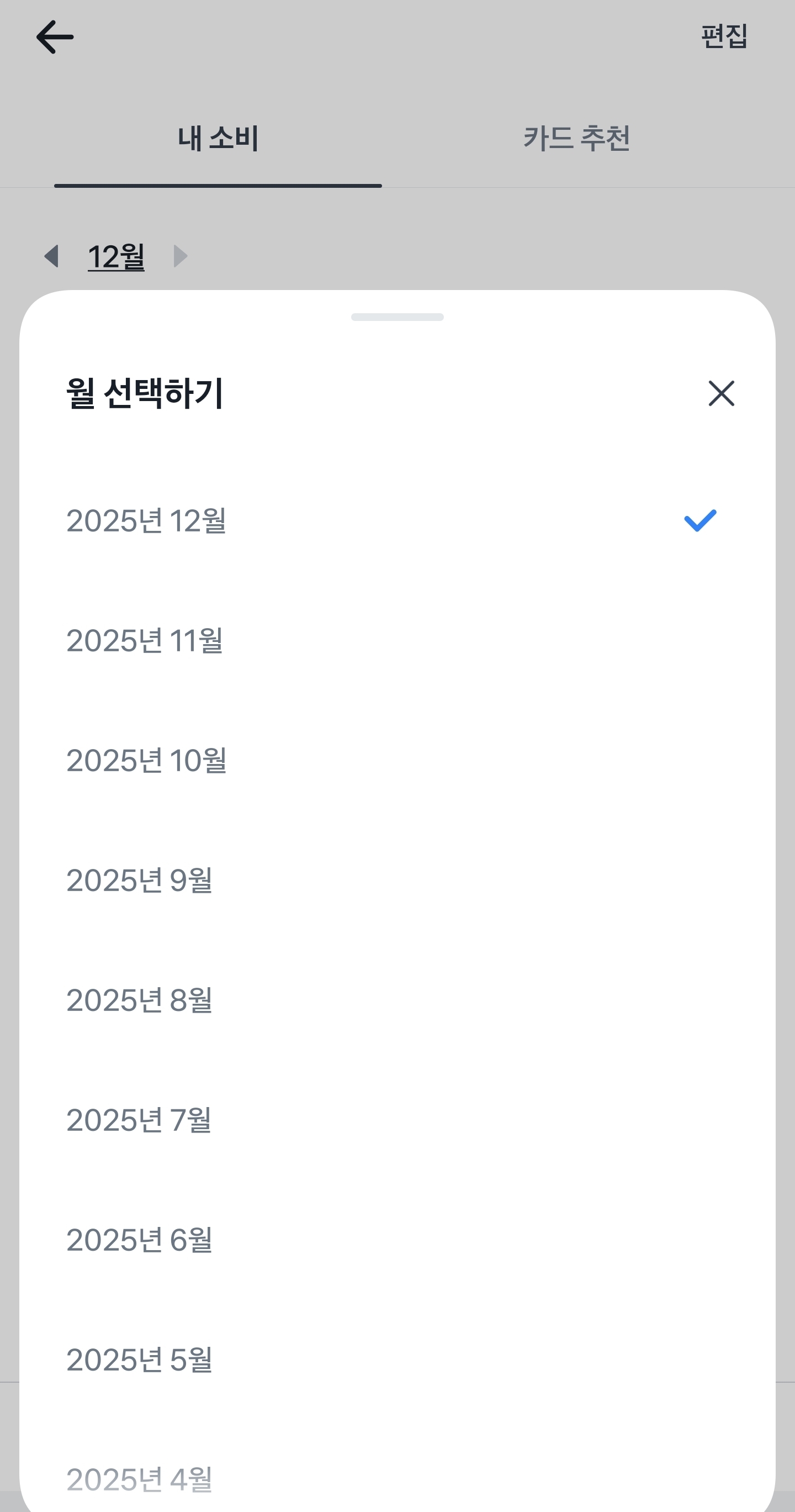The width and height of the screenshot is (795, 1512).
Task: Pick 2025년 7월 month
Action: click(139, 1120)
